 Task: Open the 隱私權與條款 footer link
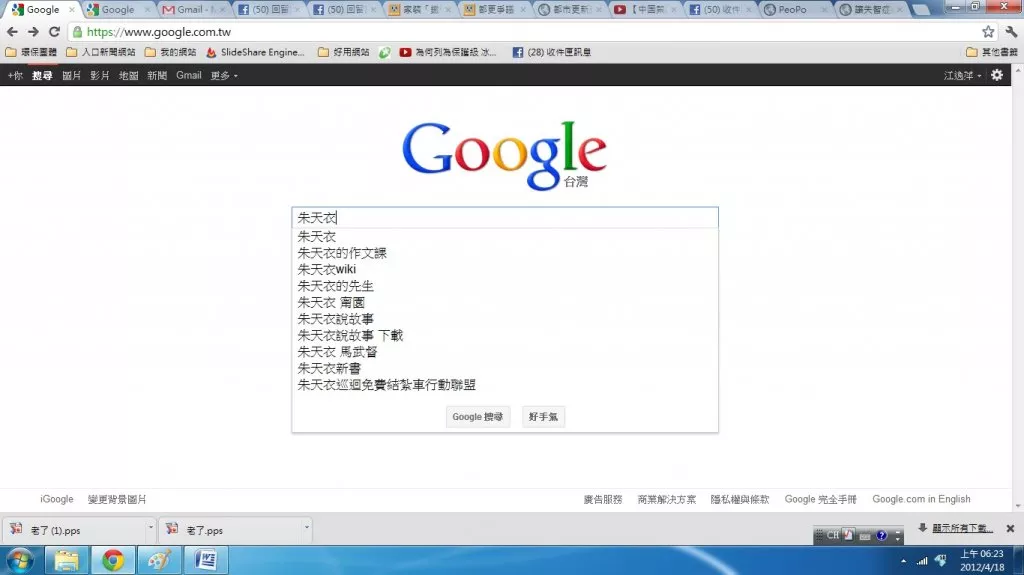tap(740, 499)
